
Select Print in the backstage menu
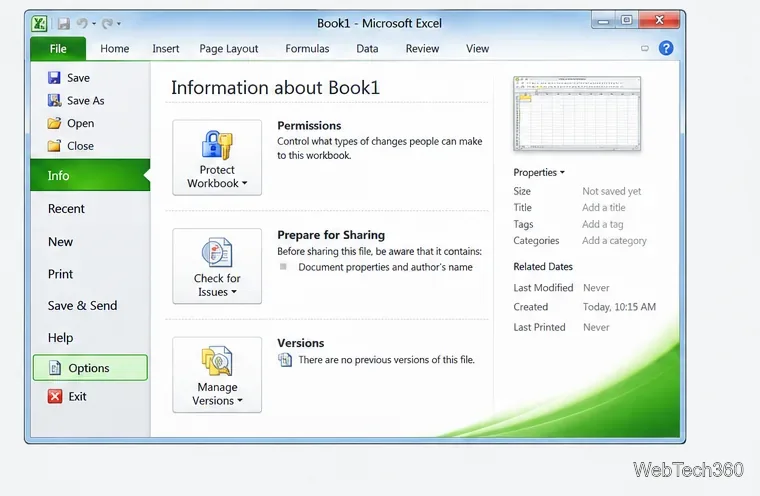point(60,274)
